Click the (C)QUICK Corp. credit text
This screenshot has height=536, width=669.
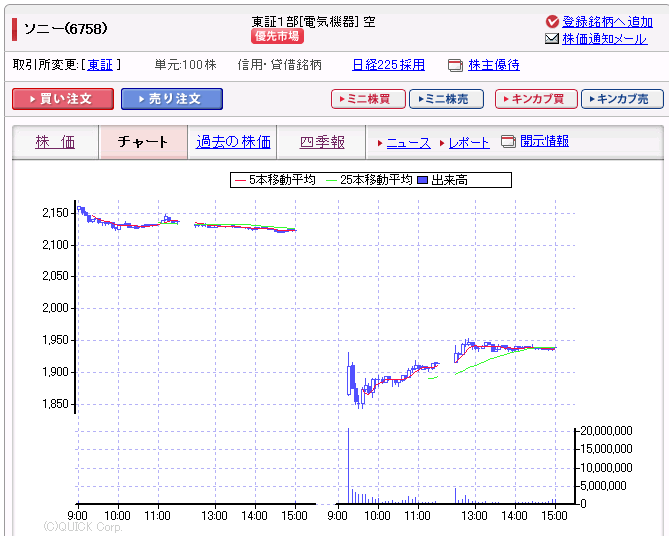[x=83, y=527]
